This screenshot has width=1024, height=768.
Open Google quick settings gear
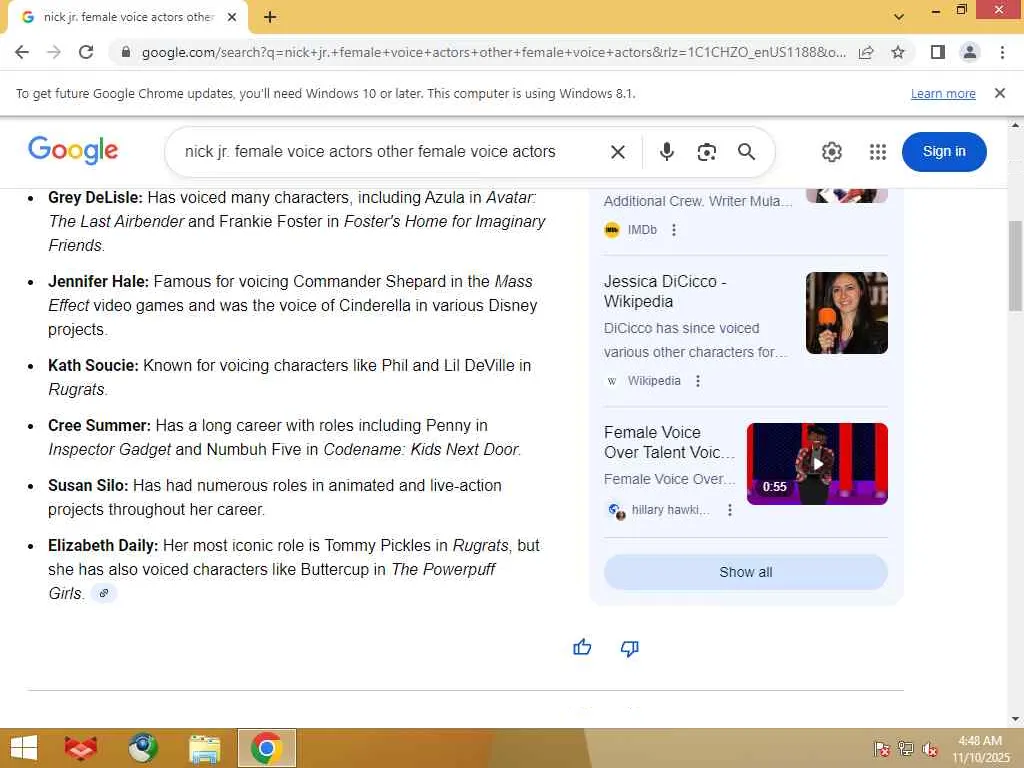coord(831,152)
